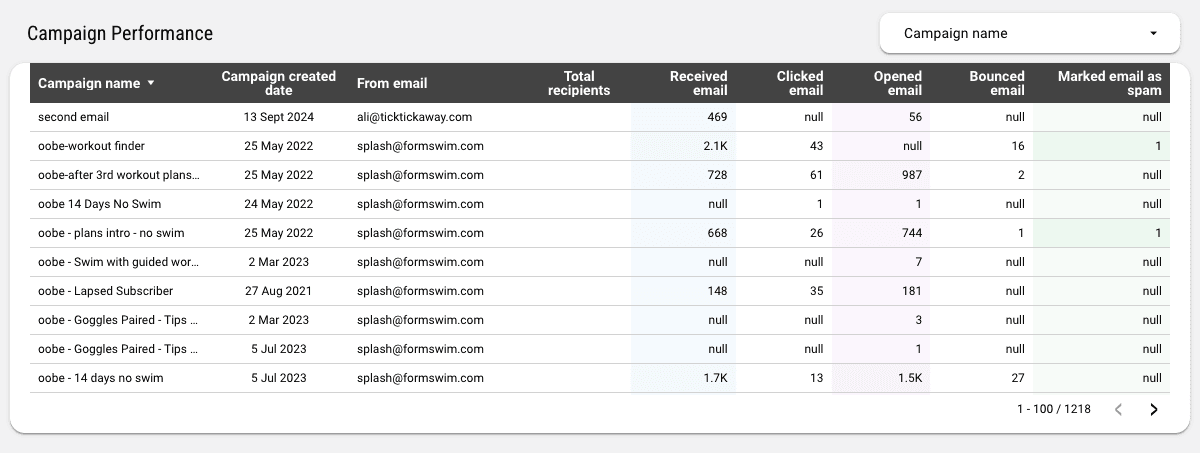The width and height of the screenshot is (1200, 453).
Task: Click the bounced value 16
Action: coord(1018,146)
